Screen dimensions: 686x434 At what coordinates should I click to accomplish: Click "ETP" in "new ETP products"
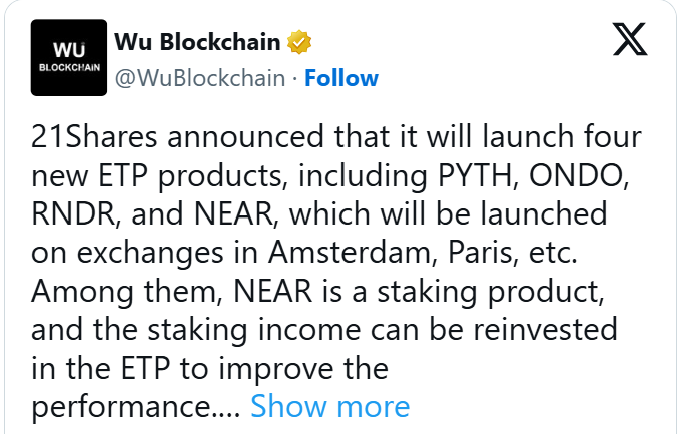pyautogui.click(x=122, y=175)
